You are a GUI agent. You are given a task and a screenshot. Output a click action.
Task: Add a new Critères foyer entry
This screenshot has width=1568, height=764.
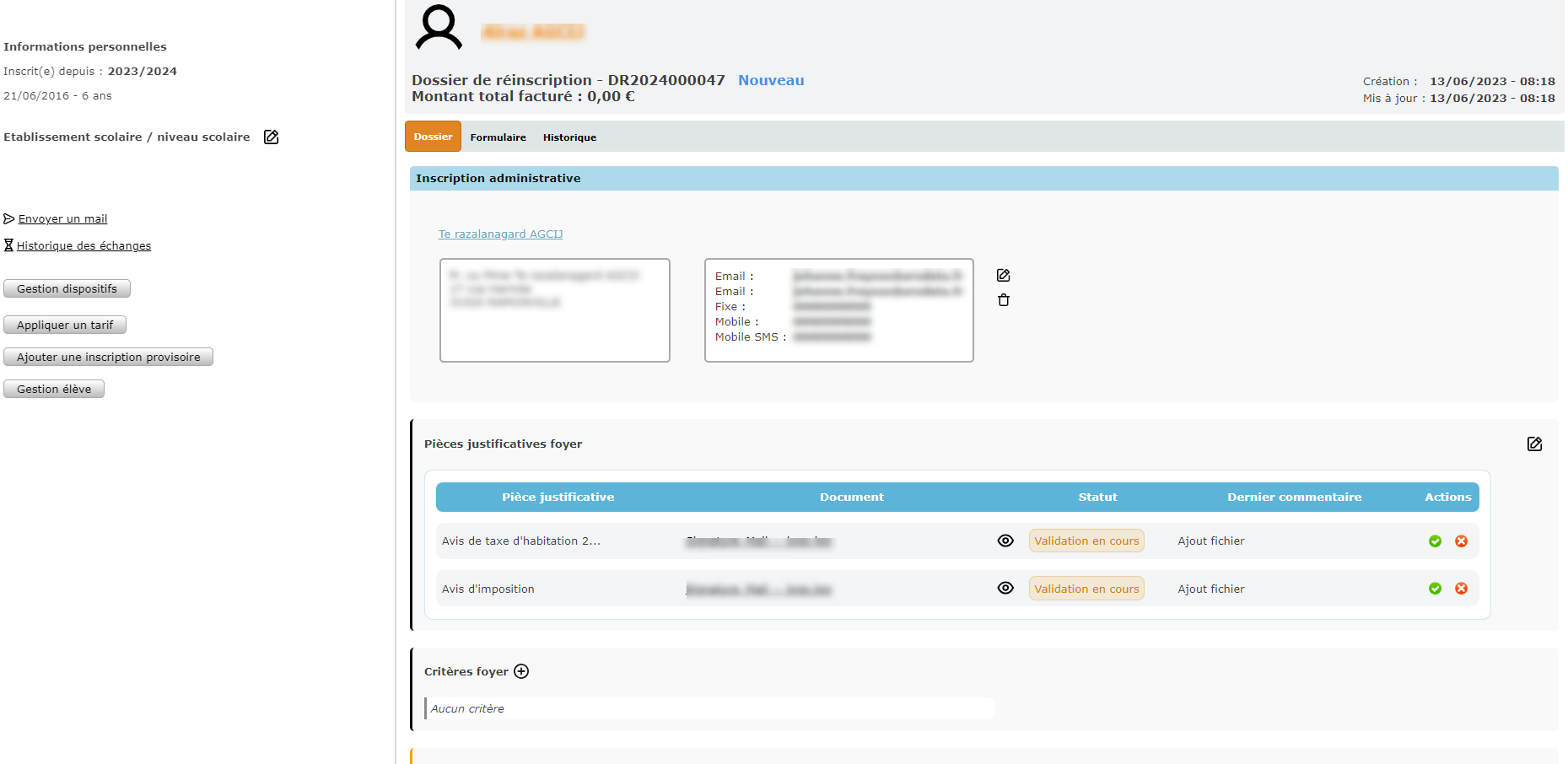coord(521,671)
